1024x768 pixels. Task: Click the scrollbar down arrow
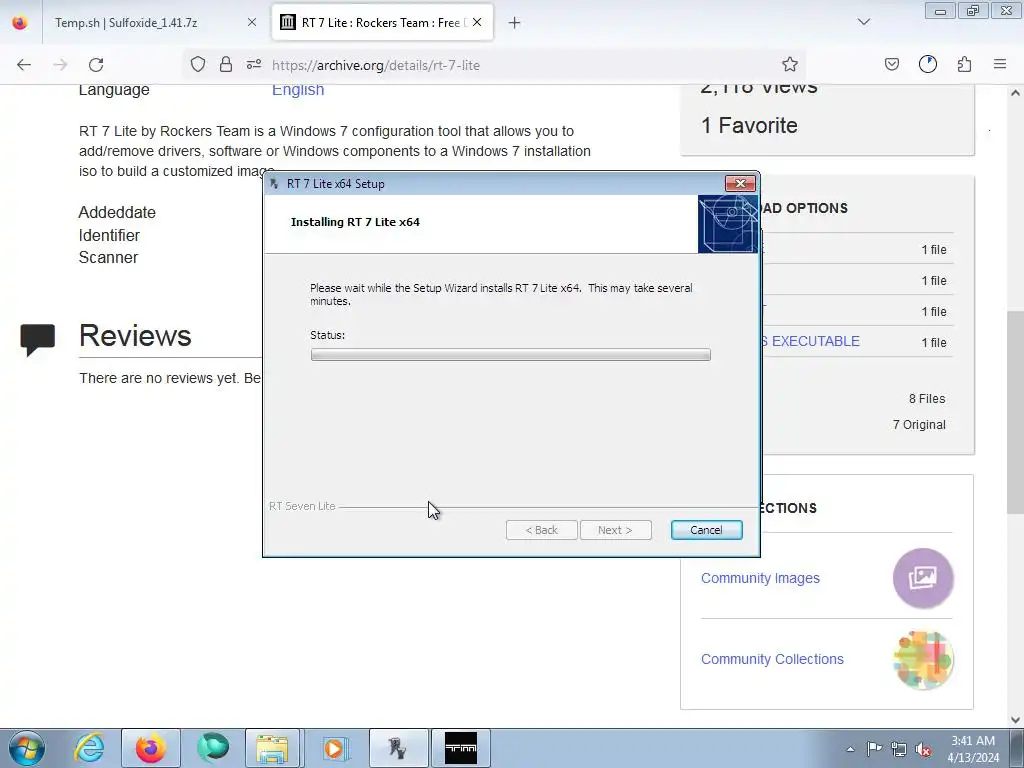coord(1015,720)
